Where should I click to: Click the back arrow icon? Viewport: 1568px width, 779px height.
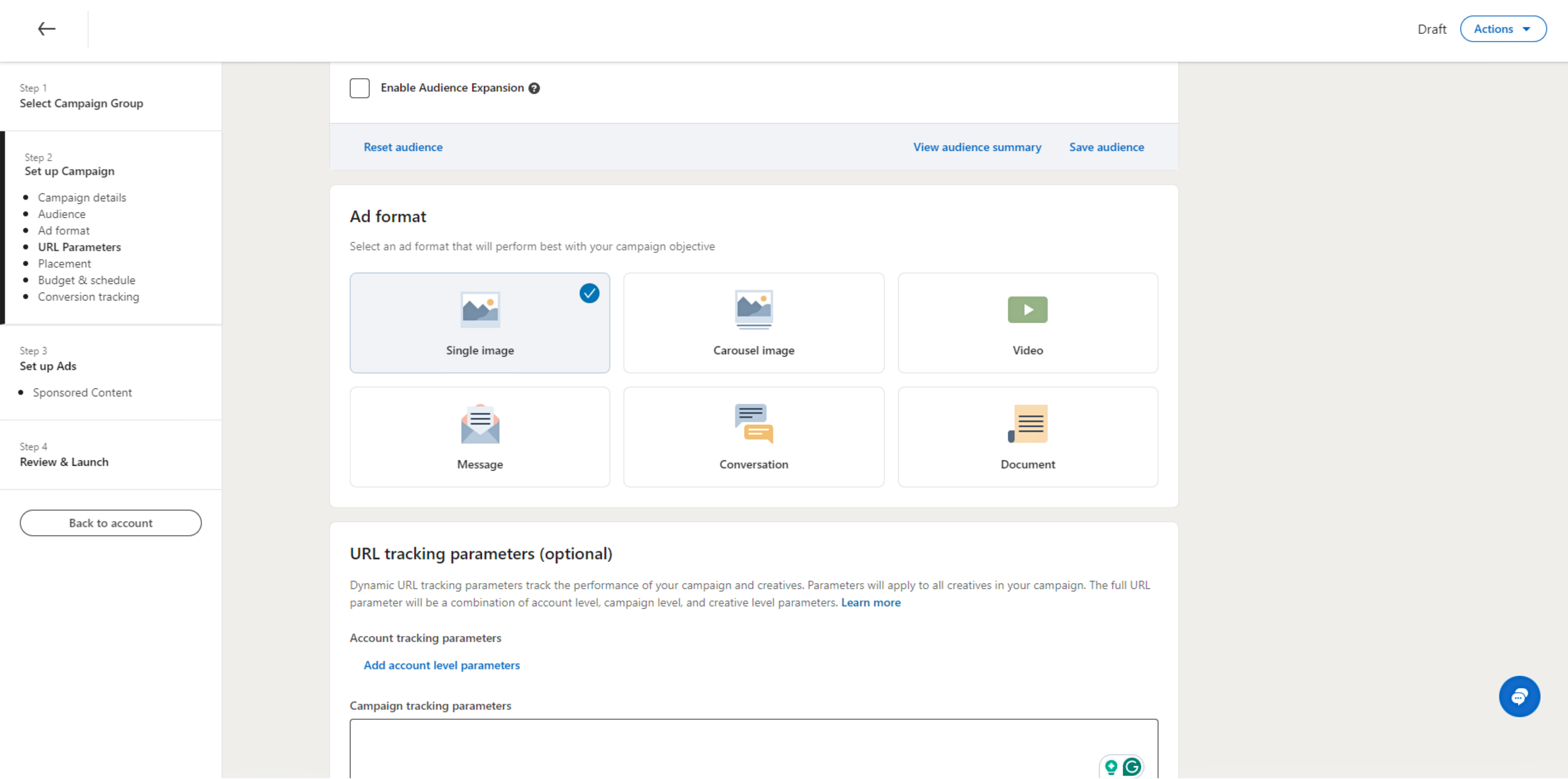(46, 29)
